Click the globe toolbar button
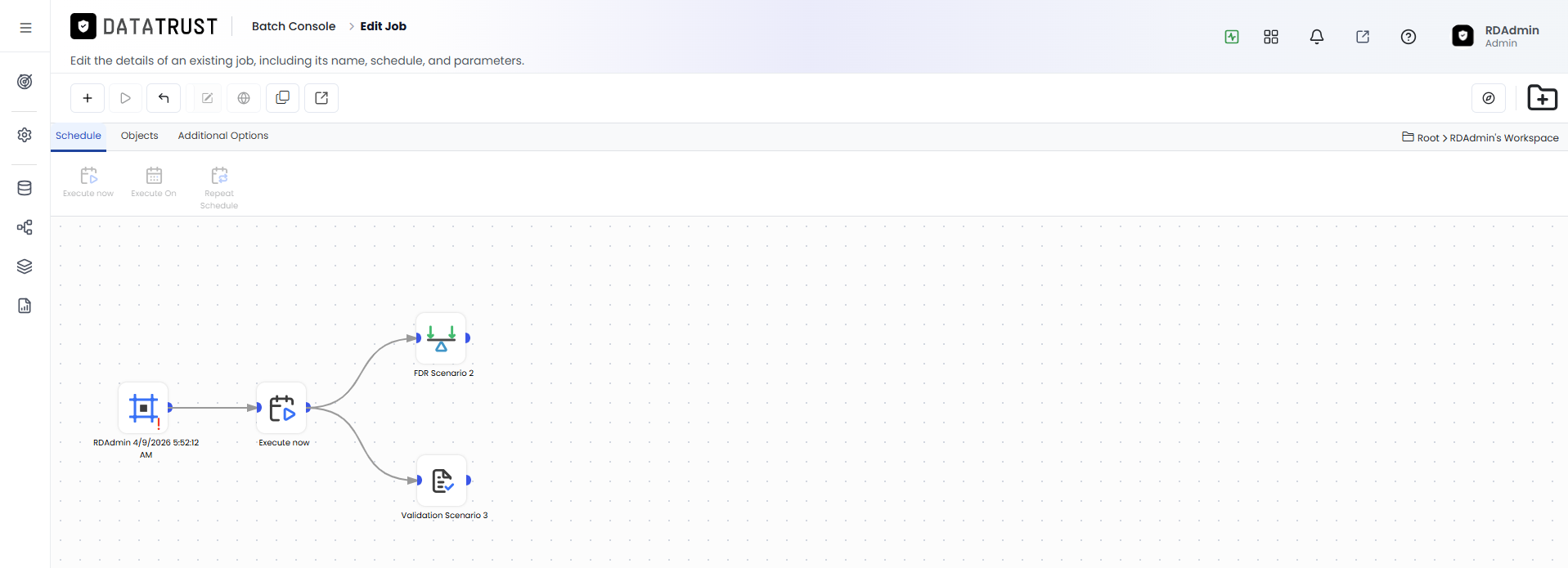The image size is (1568, 568). pyautogui.click(x=244, y=98)
